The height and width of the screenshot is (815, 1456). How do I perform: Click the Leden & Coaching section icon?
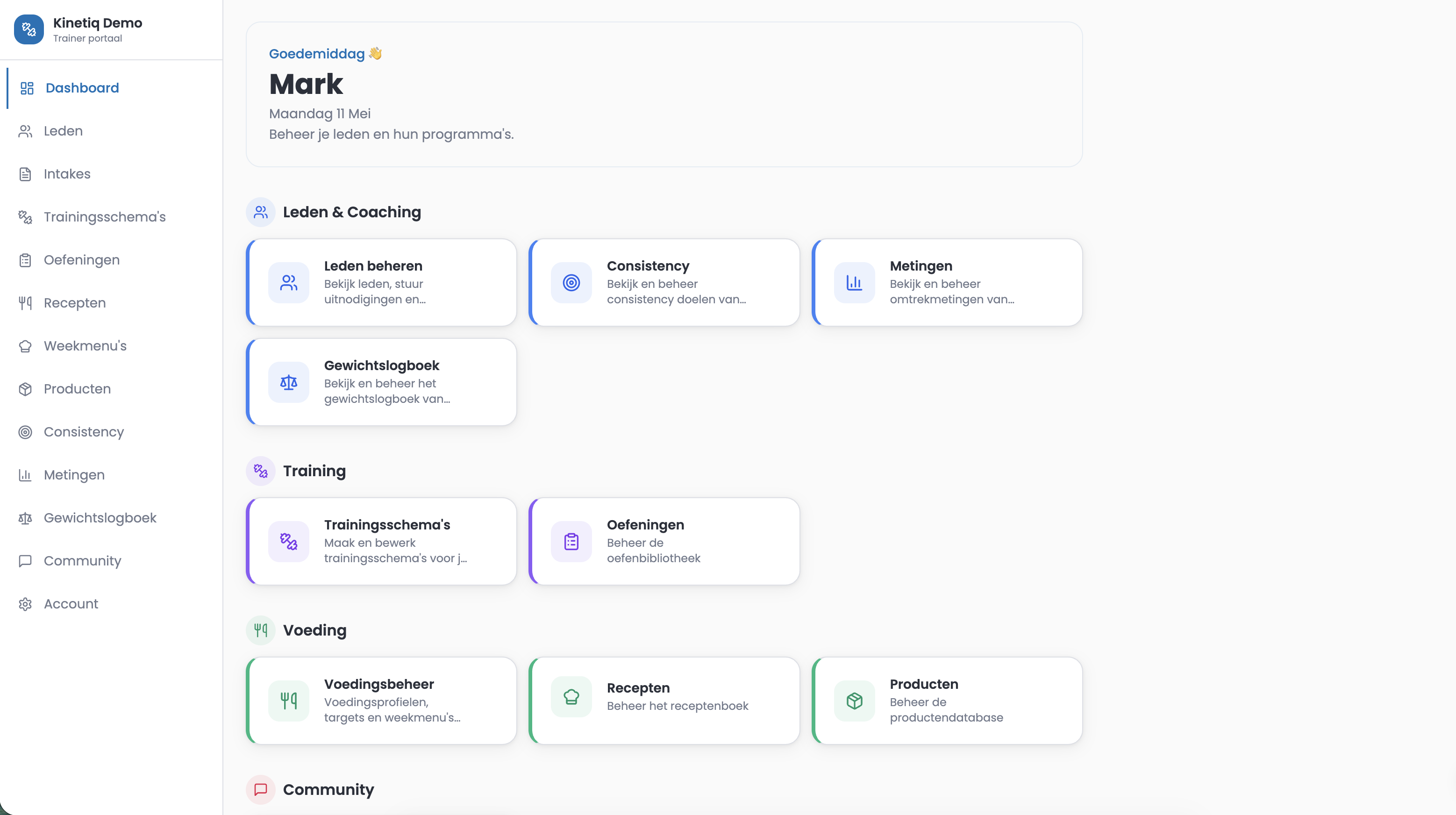tap(261, 212)
